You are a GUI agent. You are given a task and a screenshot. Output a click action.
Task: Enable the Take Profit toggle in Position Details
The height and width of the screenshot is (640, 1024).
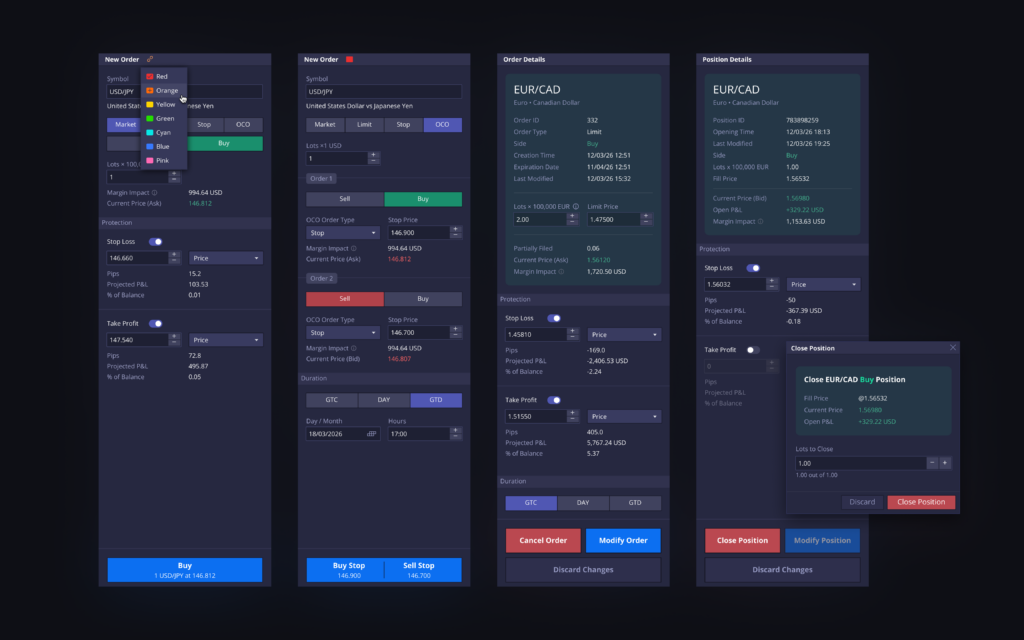coord(753,349)
